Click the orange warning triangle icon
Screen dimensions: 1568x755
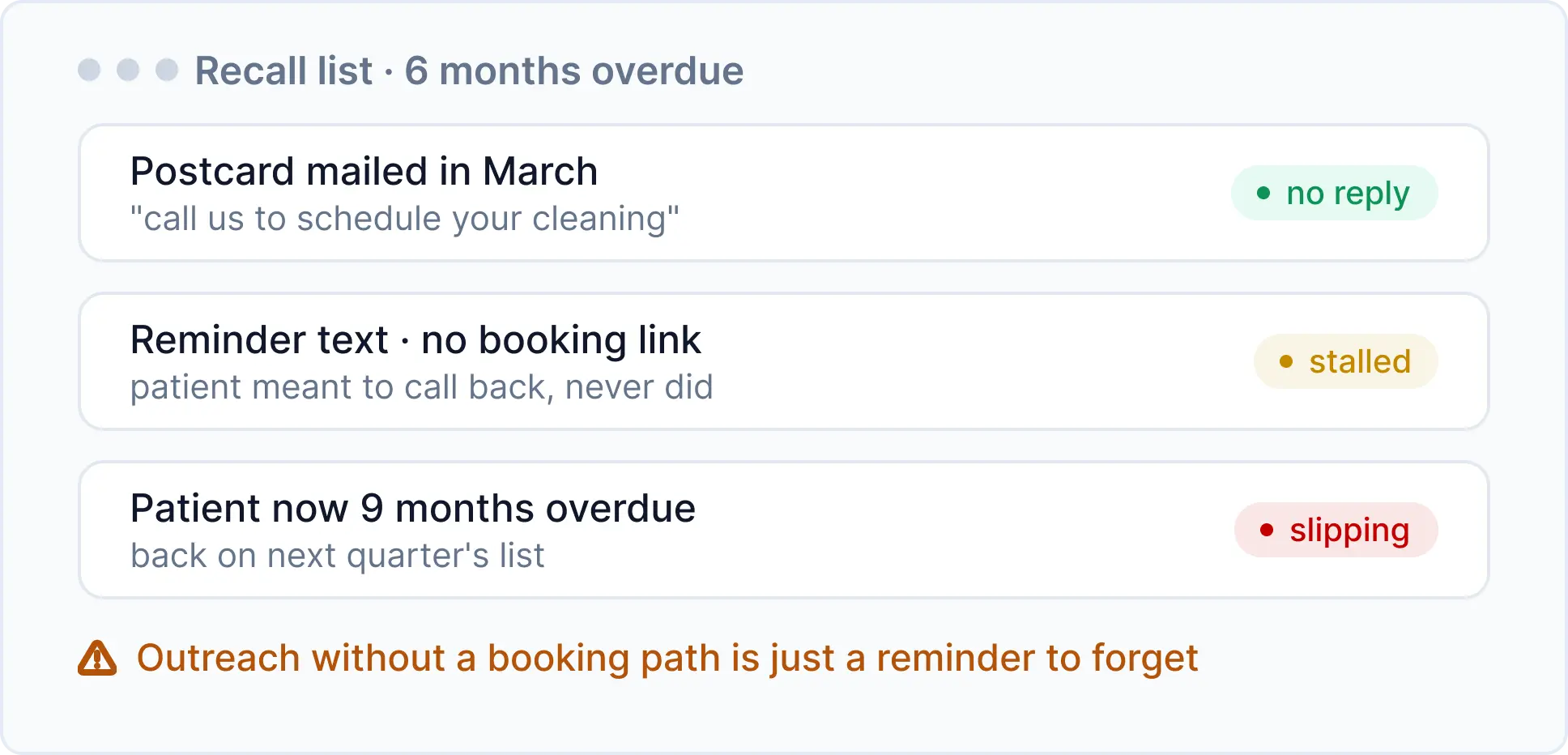coord(97,658)
